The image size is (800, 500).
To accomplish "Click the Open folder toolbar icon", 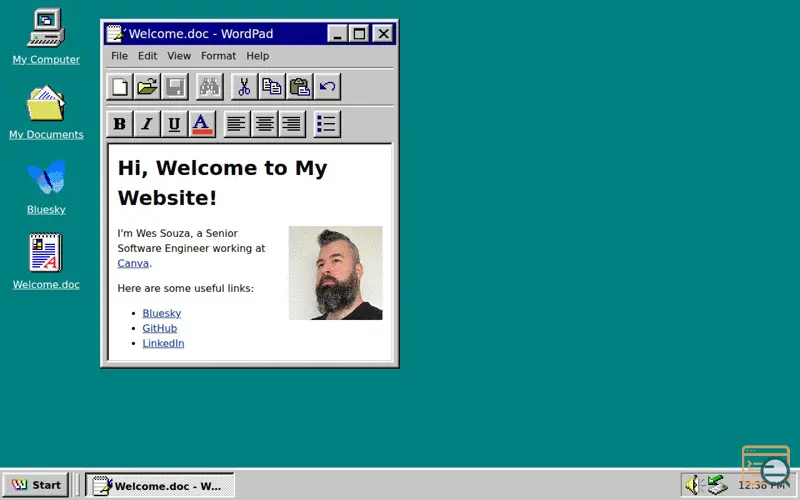I will tap(147, 86).
